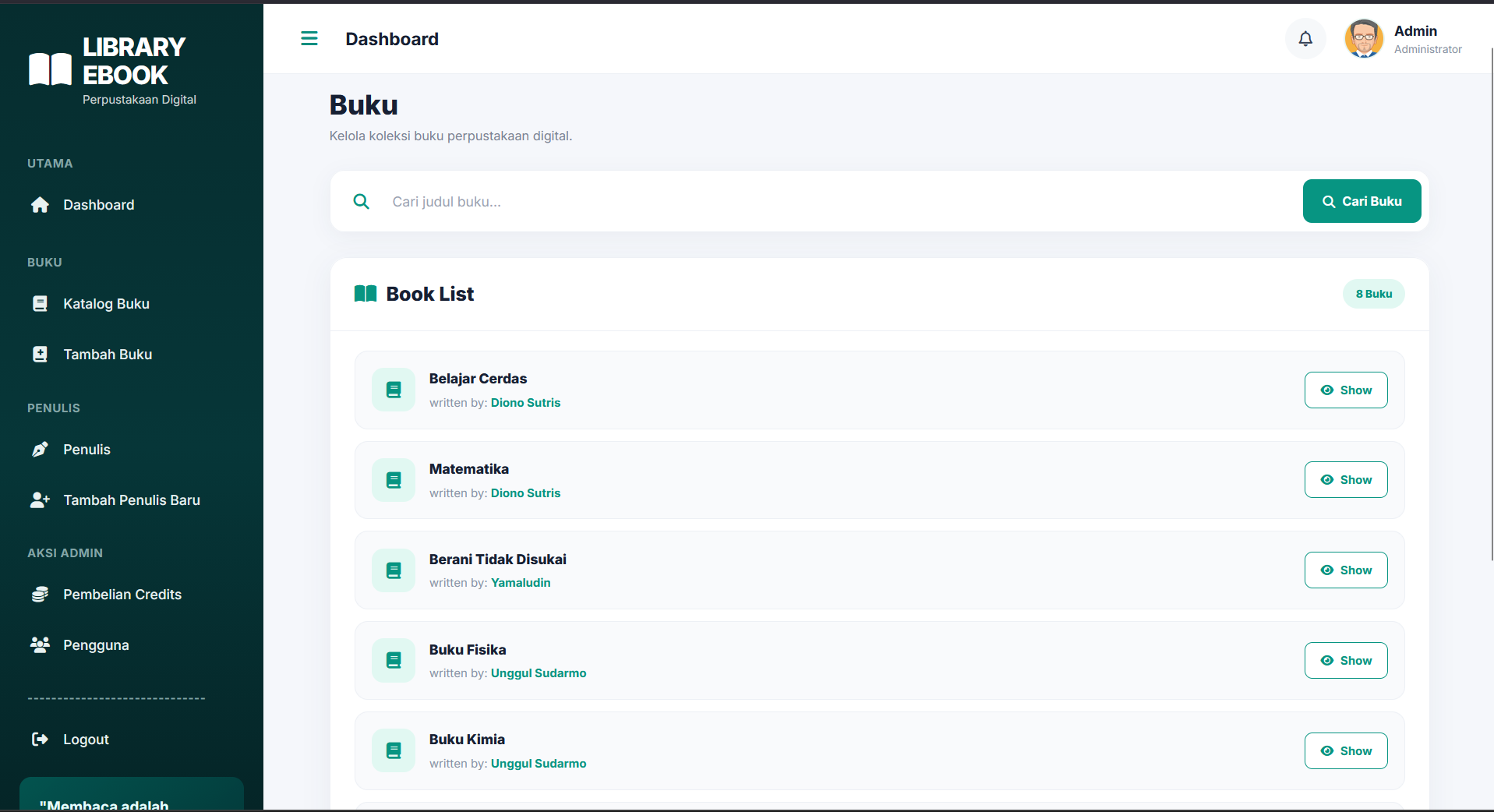This screenshot has width=1494, height=812.
Task: Click the Library Ebook logo icon
Action: coord(50,69)
